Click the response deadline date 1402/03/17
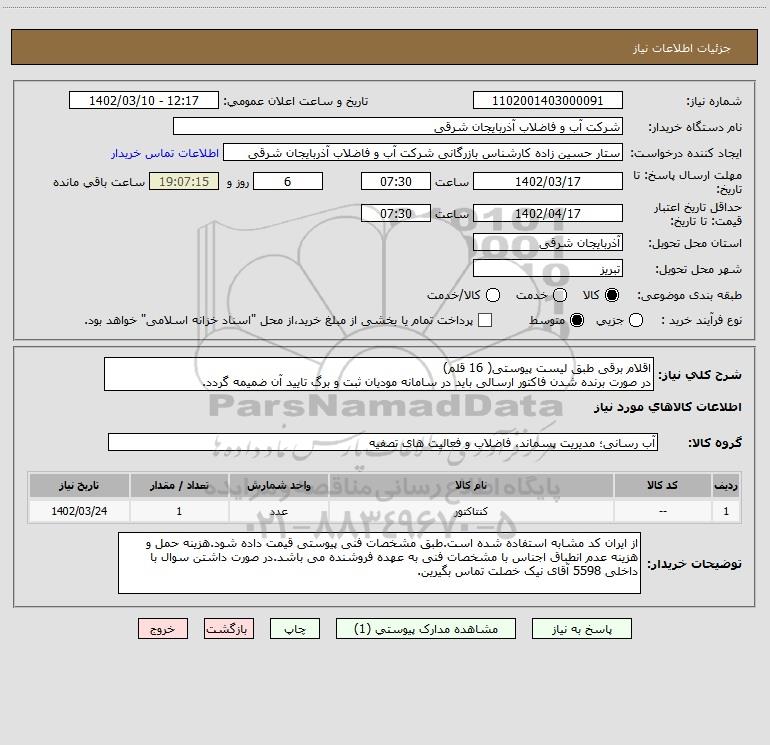Viewport: 770px width, 745px height. (548, 181)
